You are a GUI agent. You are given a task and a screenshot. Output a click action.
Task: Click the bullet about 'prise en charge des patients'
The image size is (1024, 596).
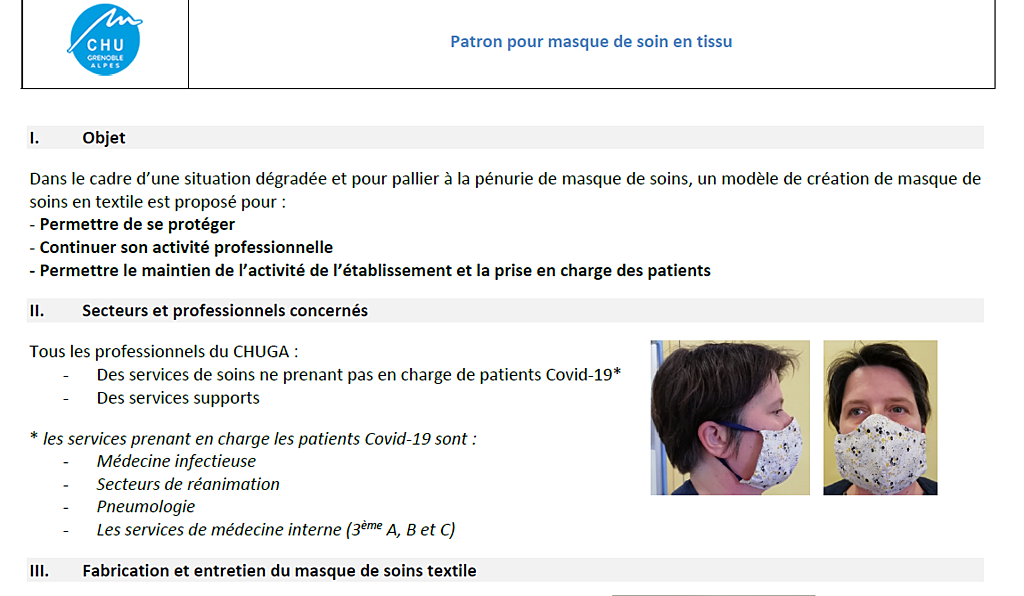[370, 271]
